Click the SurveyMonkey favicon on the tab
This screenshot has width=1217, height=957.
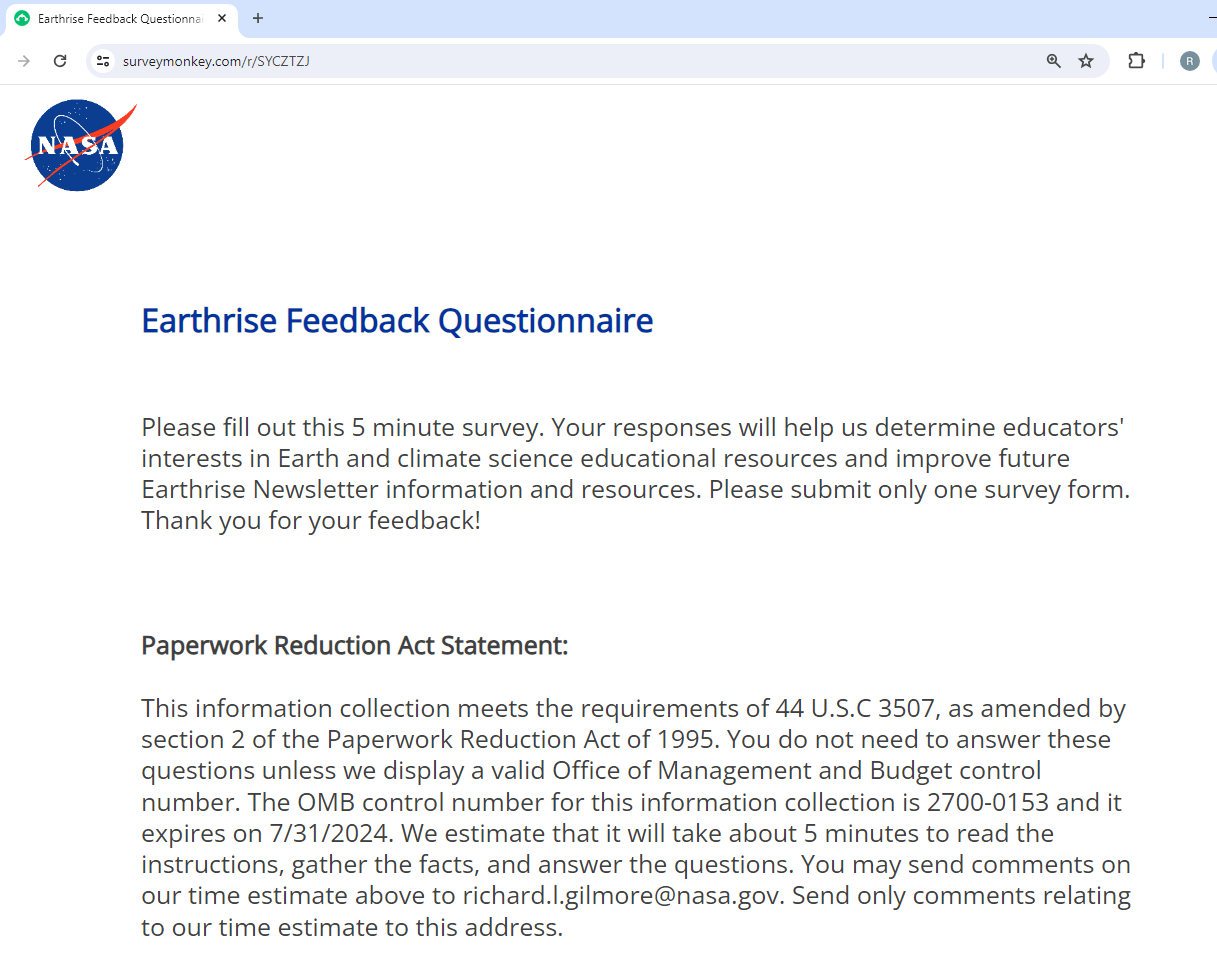coord(22,18)
